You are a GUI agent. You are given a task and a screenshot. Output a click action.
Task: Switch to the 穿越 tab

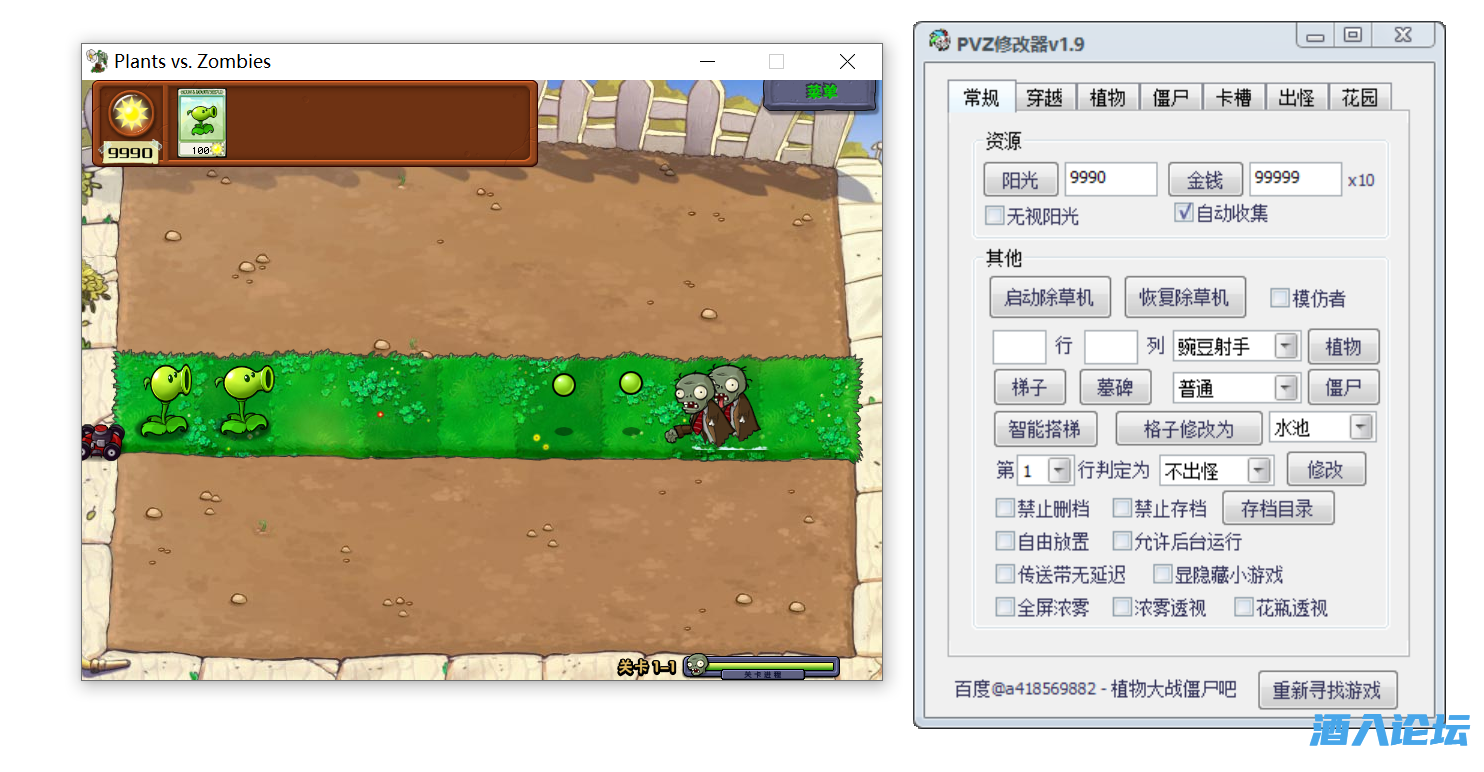[1044, 97]
